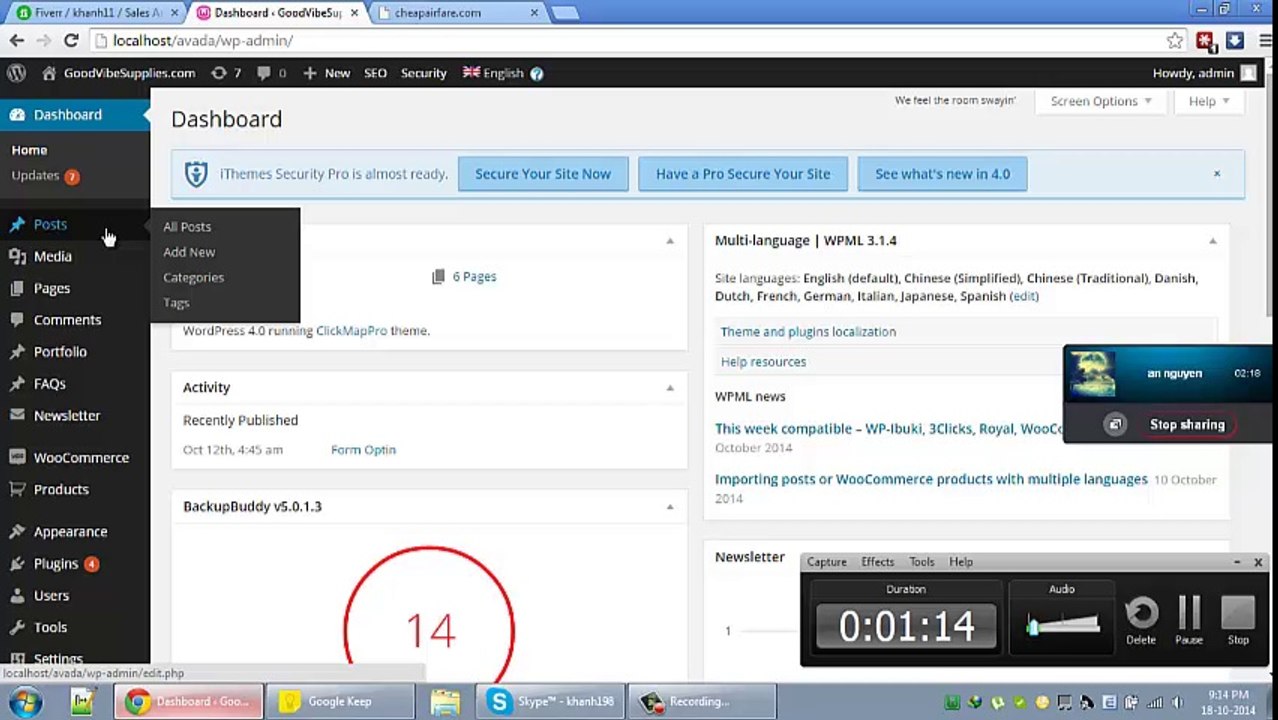Open WooCommerce in sidebar
Screen dimensions: 1278x720
[81, 458]
